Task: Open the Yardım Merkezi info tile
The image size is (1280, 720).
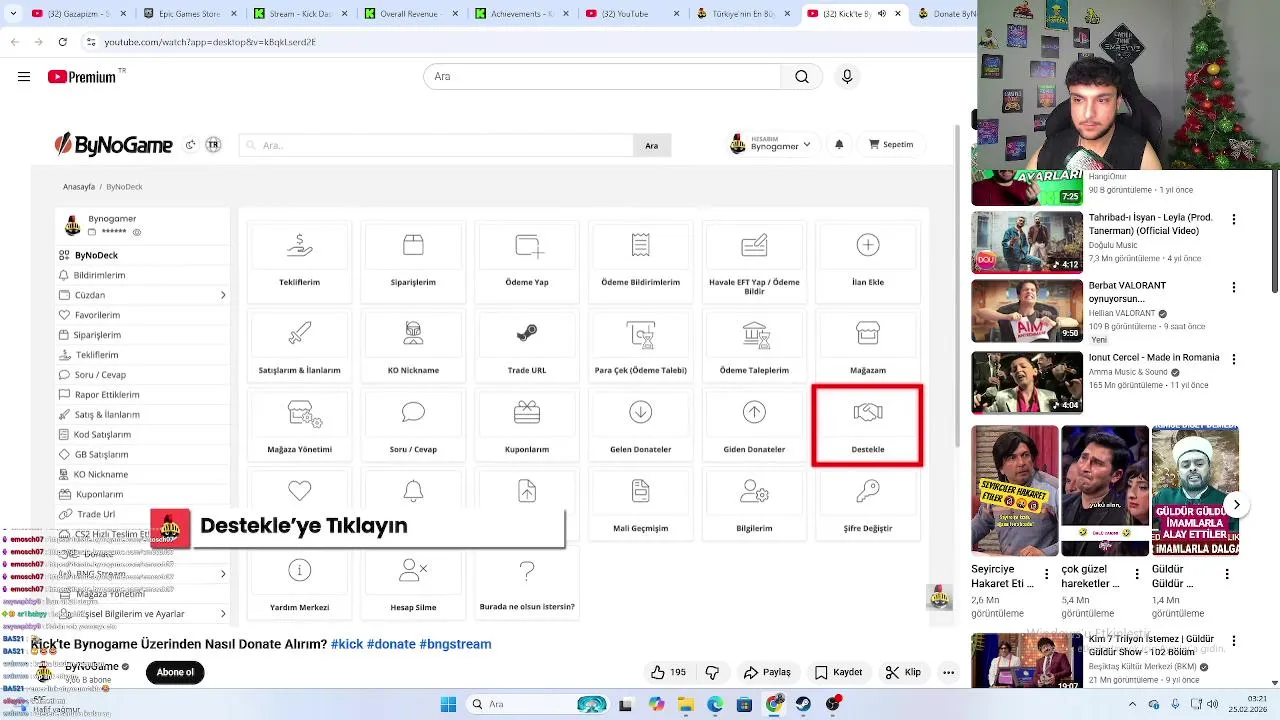Action: coord(299,584)
